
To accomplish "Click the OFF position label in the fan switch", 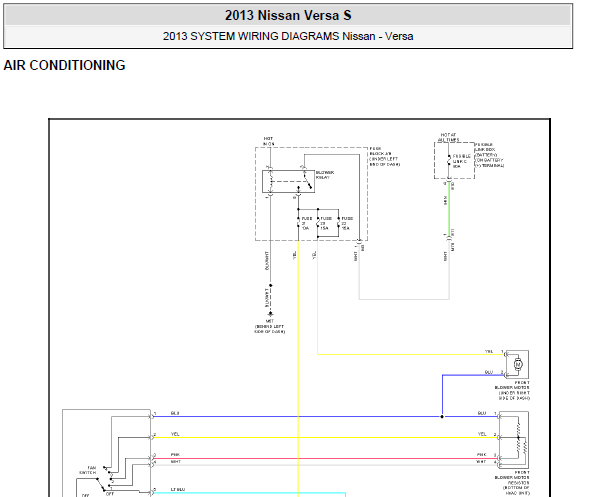I will [x=110, y=494].
